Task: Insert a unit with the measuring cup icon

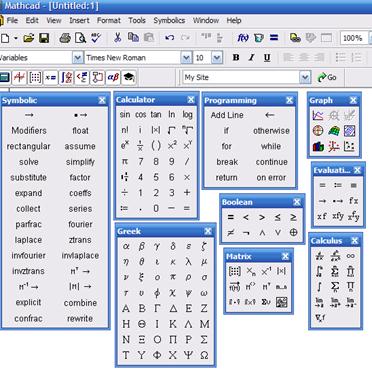Action: tap(259, 38)
